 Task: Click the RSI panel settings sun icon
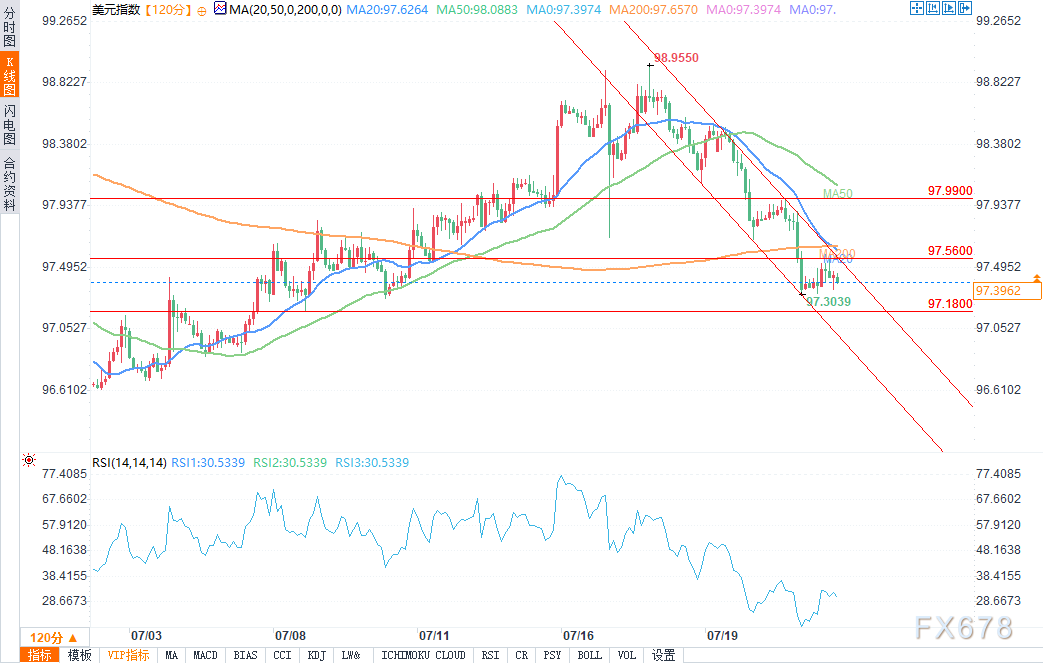click(x=28, y=462)
